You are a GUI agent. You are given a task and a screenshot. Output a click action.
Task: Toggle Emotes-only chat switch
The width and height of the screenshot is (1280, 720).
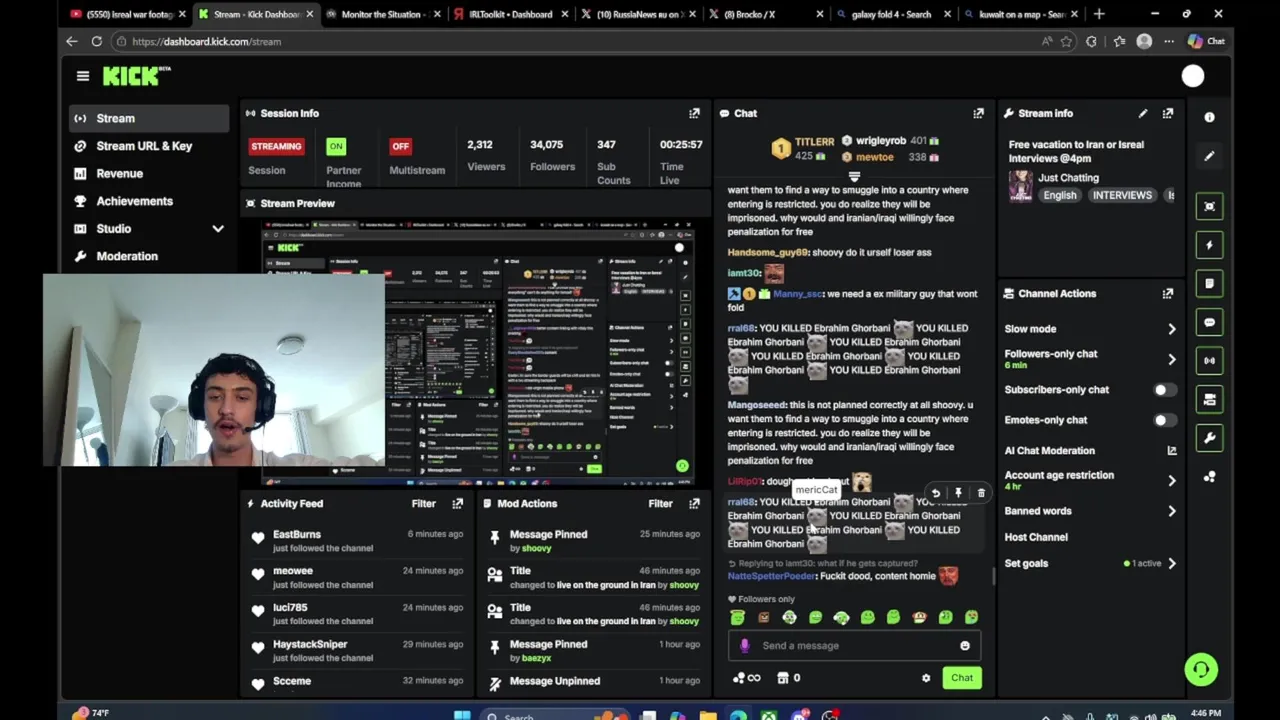click(1163, 420)
